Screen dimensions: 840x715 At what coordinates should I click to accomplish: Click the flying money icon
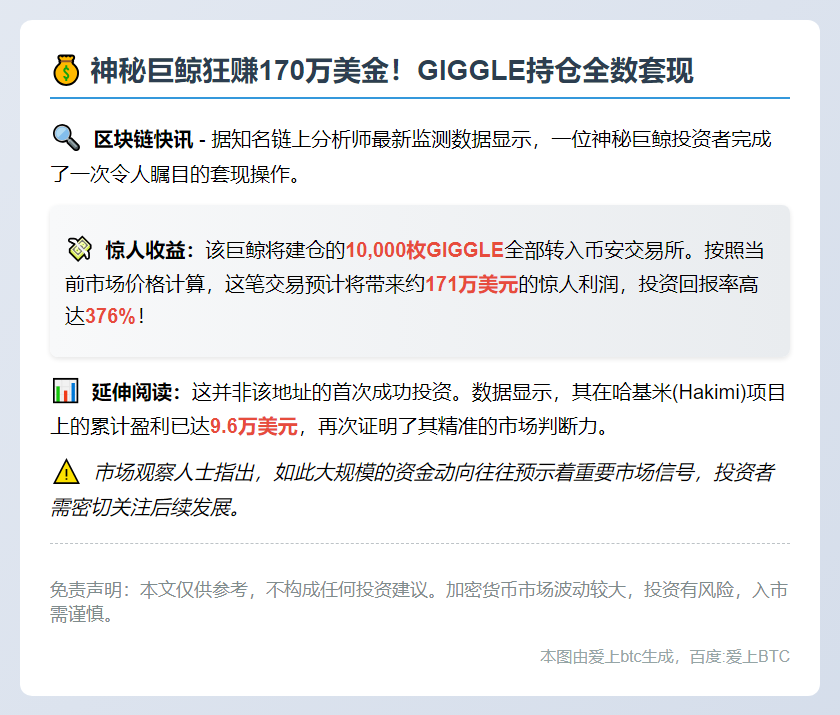(x=80, y=249)
